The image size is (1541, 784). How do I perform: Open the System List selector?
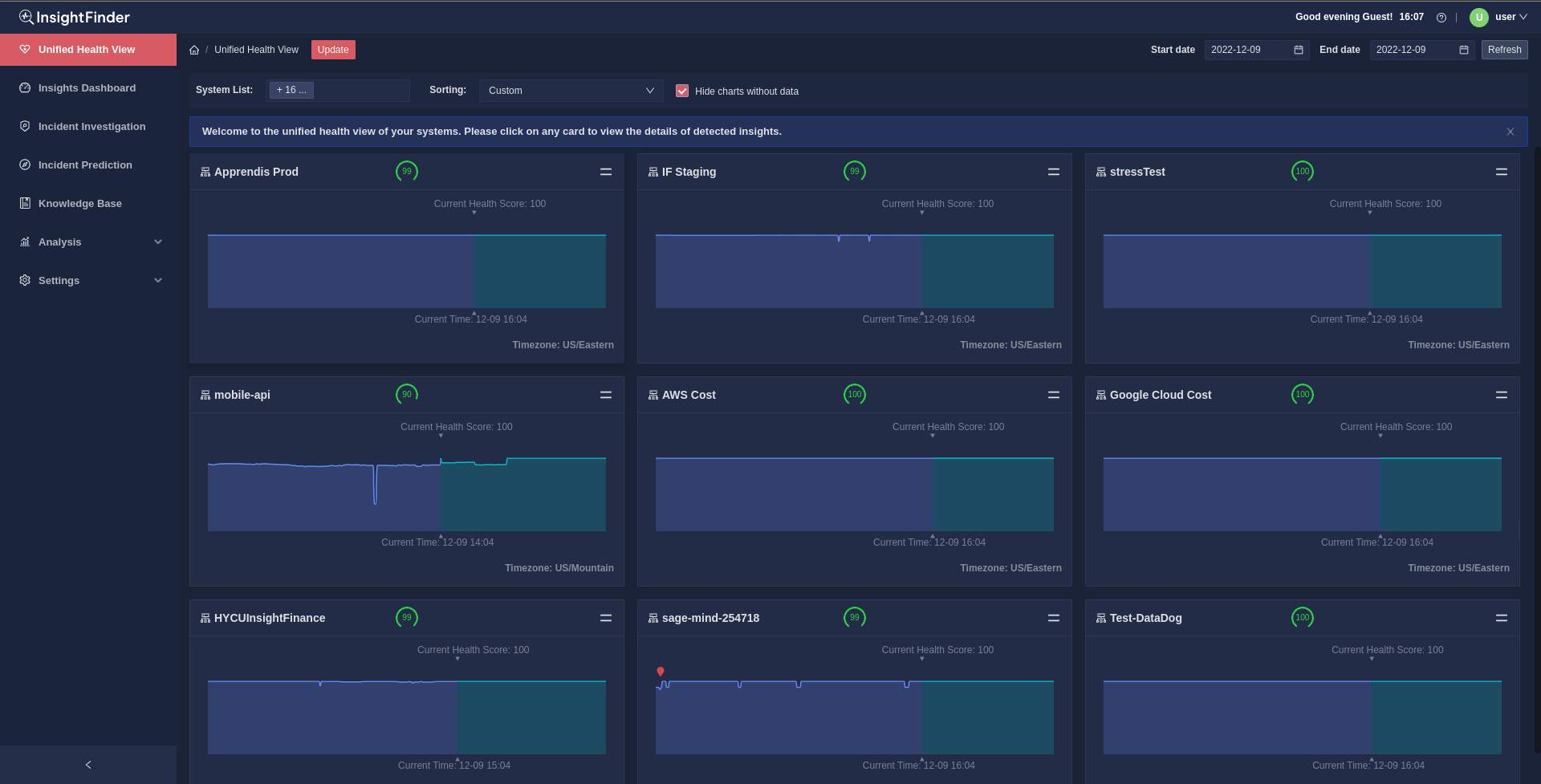coord(338,91)
